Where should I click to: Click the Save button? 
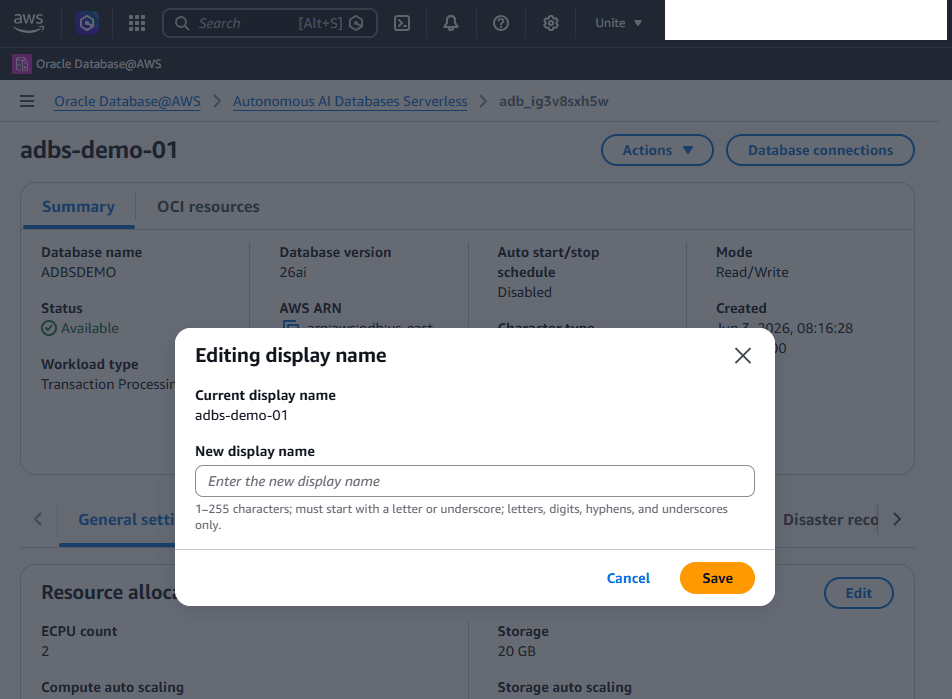(x=717, y=578)
